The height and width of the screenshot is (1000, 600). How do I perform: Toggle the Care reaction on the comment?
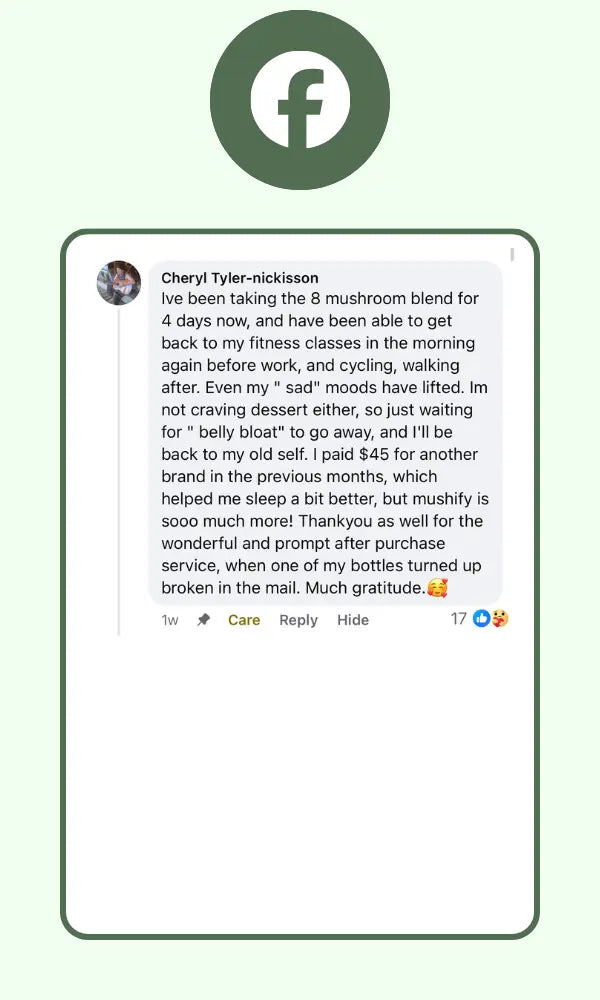point(244,620)
